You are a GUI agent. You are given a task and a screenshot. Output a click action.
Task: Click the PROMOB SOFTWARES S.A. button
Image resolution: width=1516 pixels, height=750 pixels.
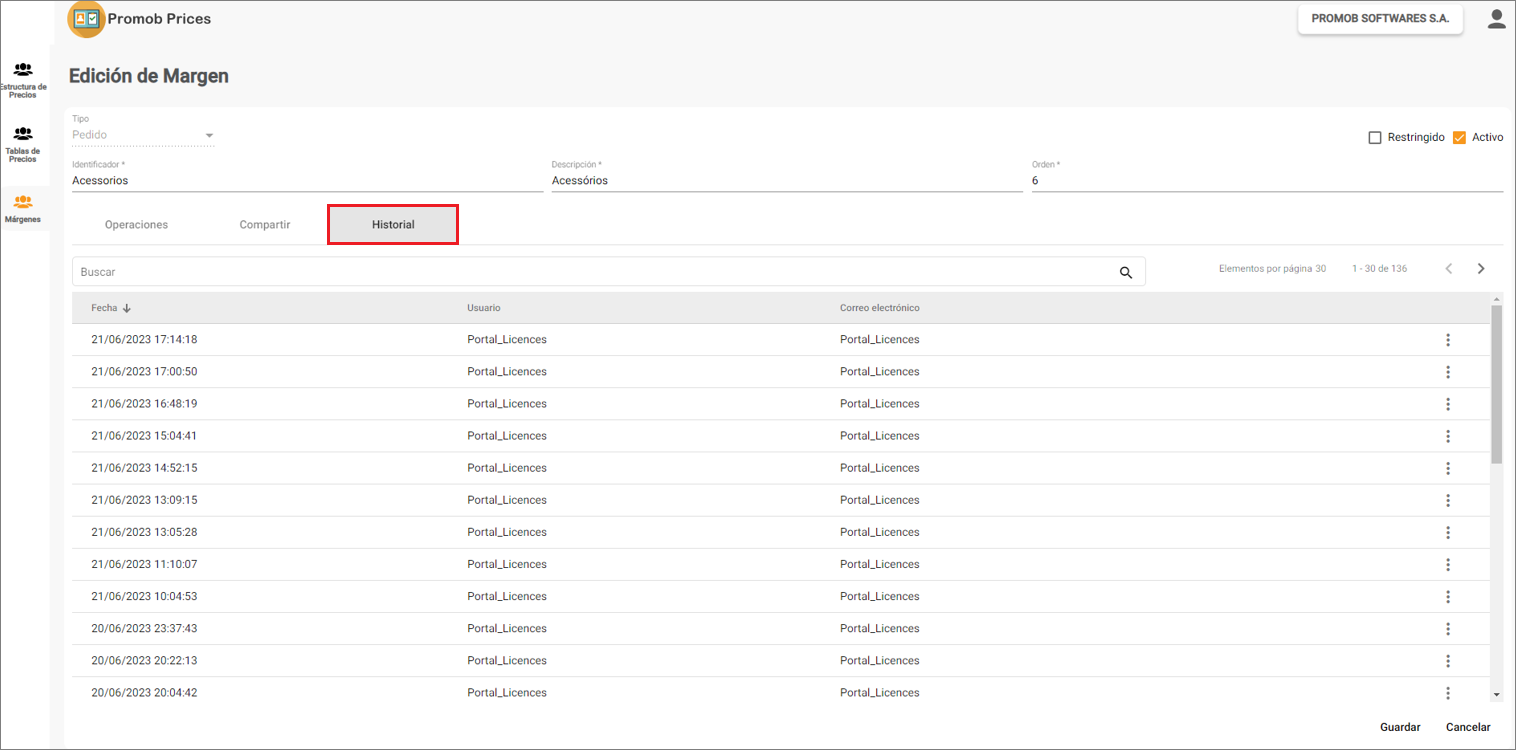[1380, 19]
